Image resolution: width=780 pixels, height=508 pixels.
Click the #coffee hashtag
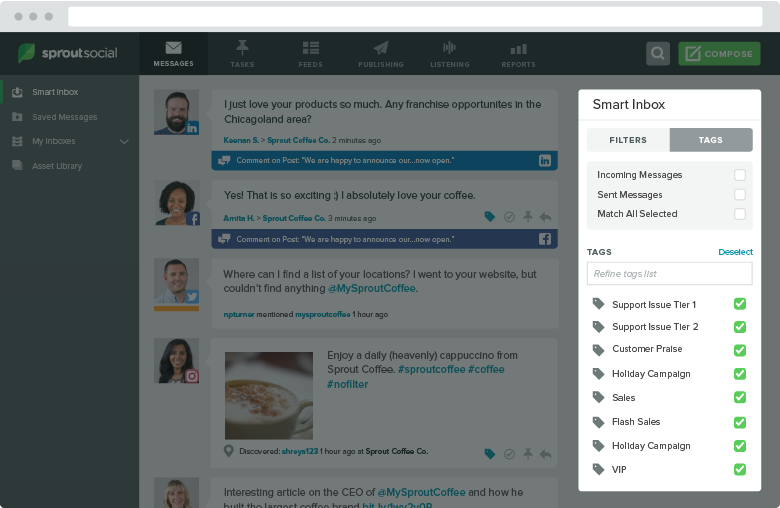point(486,369)
